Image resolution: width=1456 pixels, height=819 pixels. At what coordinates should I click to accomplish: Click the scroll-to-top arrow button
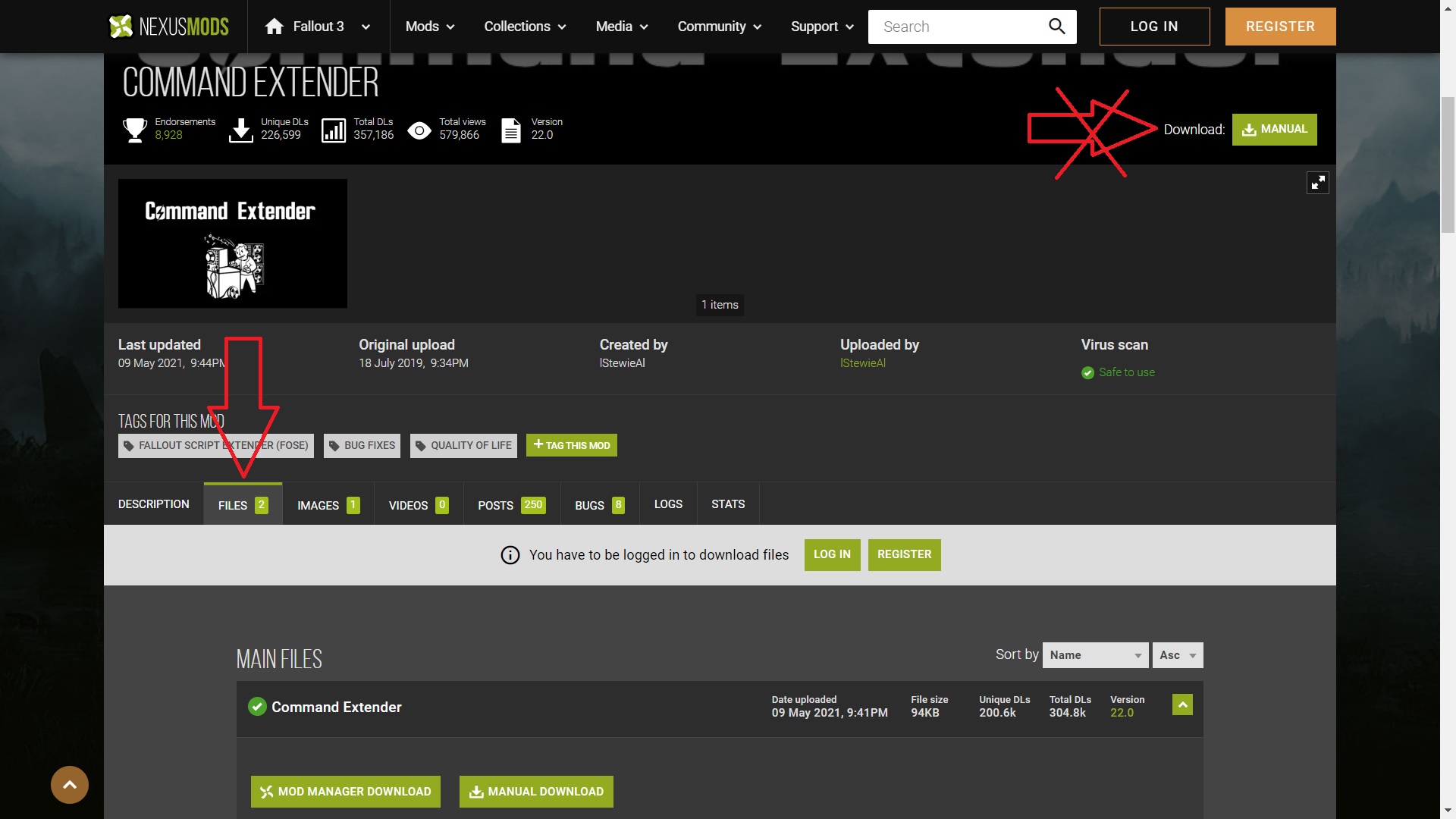click(x=70, y=785)
